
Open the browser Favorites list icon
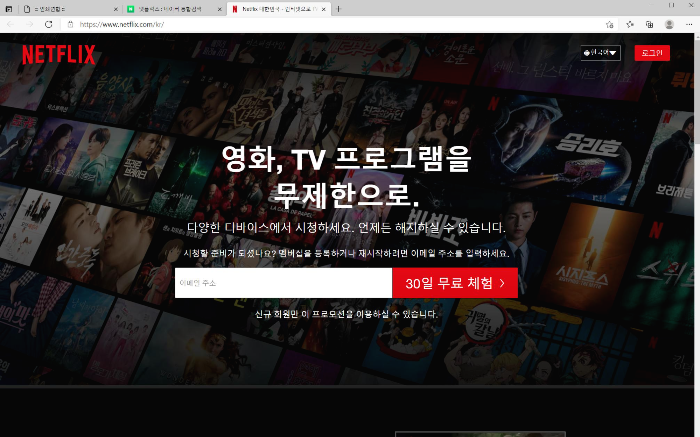(630, 25)
